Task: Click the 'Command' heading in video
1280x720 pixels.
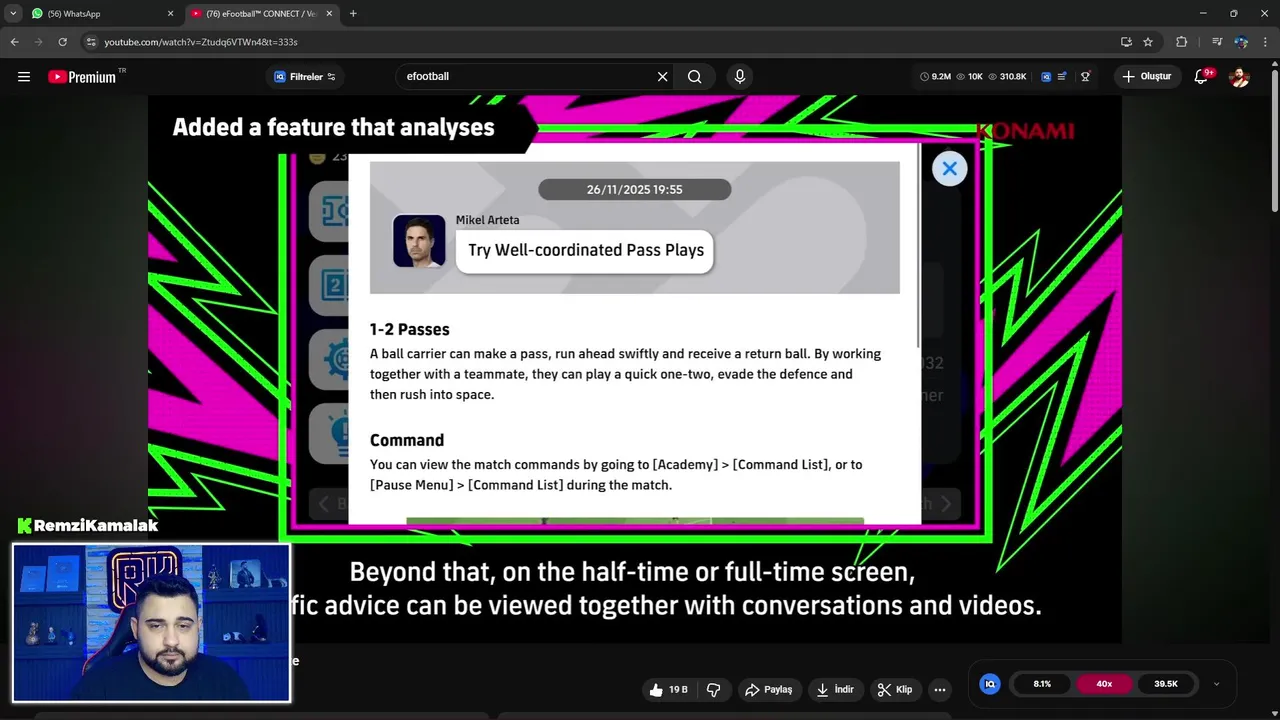Action: pos(406,440)
